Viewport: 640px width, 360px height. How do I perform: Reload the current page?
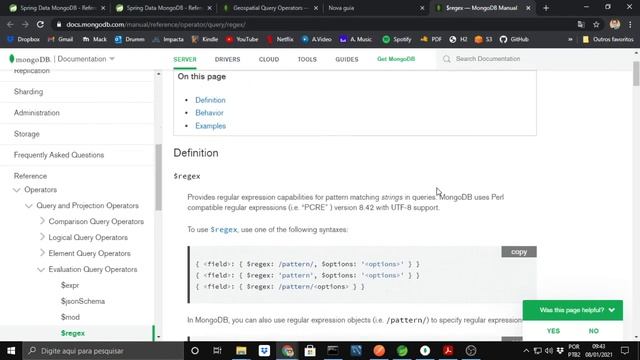[x=40, y=24]
